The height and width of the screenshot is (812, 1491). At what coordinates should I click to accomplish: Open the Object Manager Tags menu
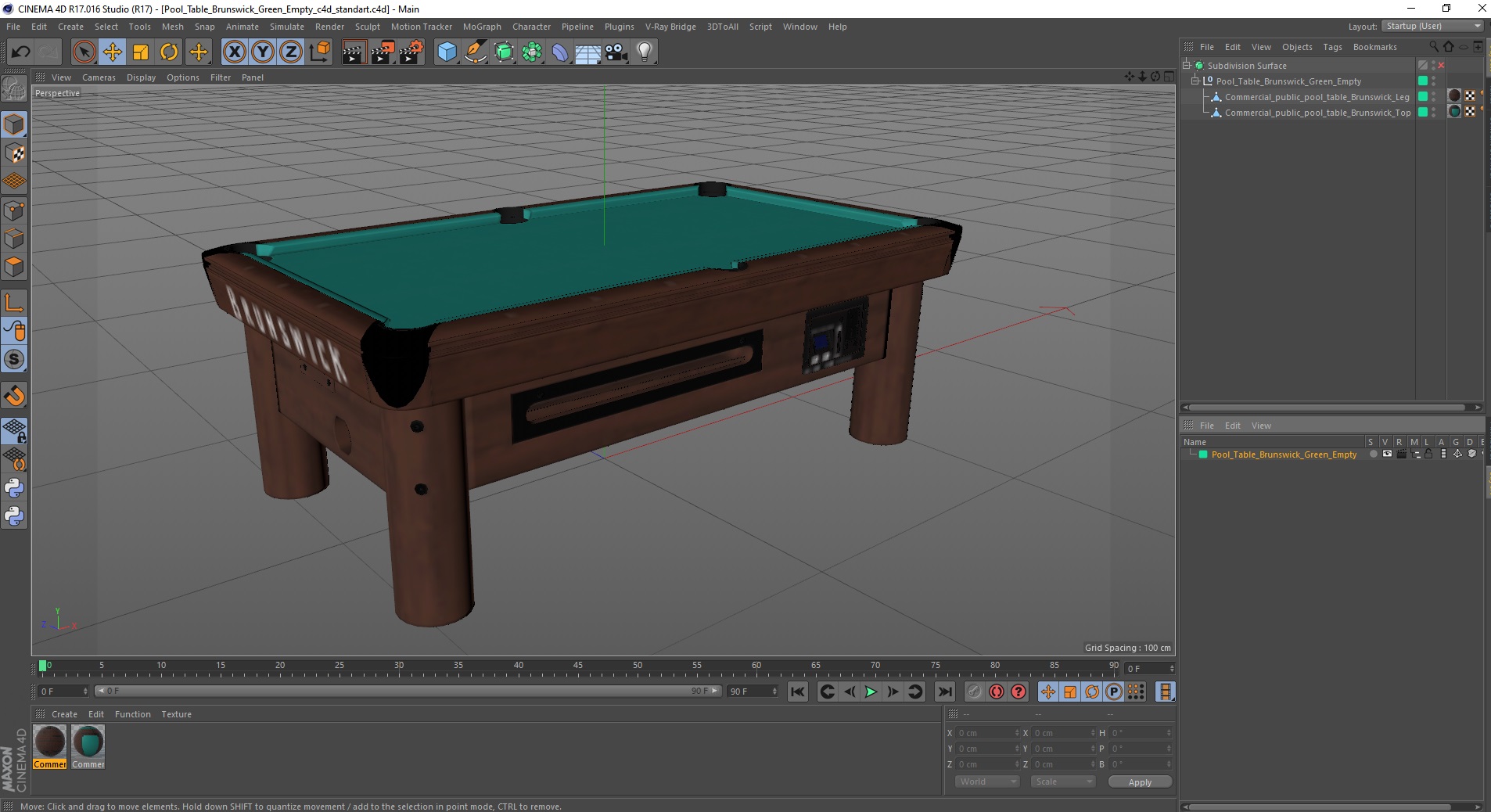click(x=1332, y=47)
